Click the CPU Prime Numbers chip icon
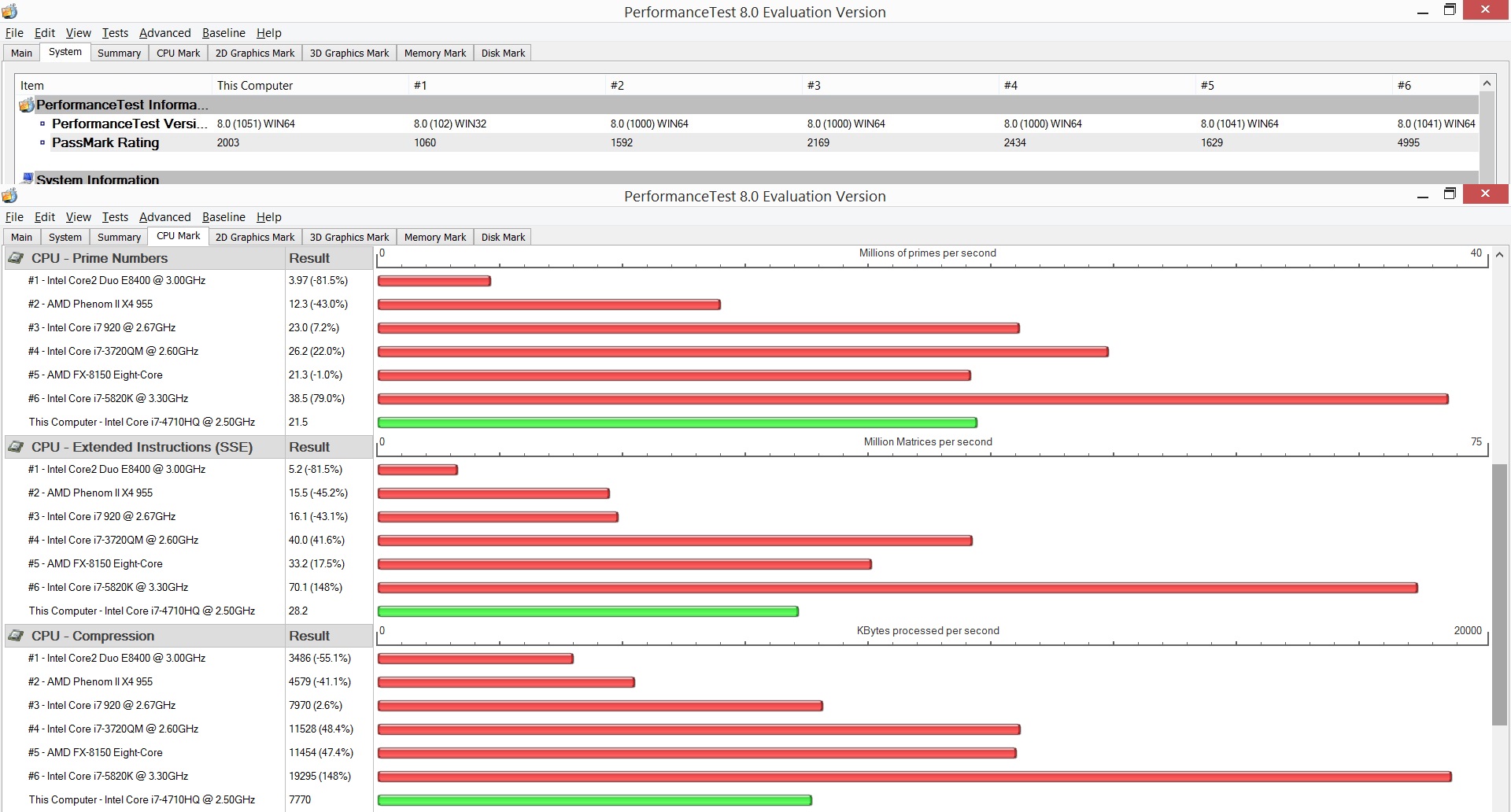The image size is (1511, 812). pyautogui.click(x=16, y=258)
